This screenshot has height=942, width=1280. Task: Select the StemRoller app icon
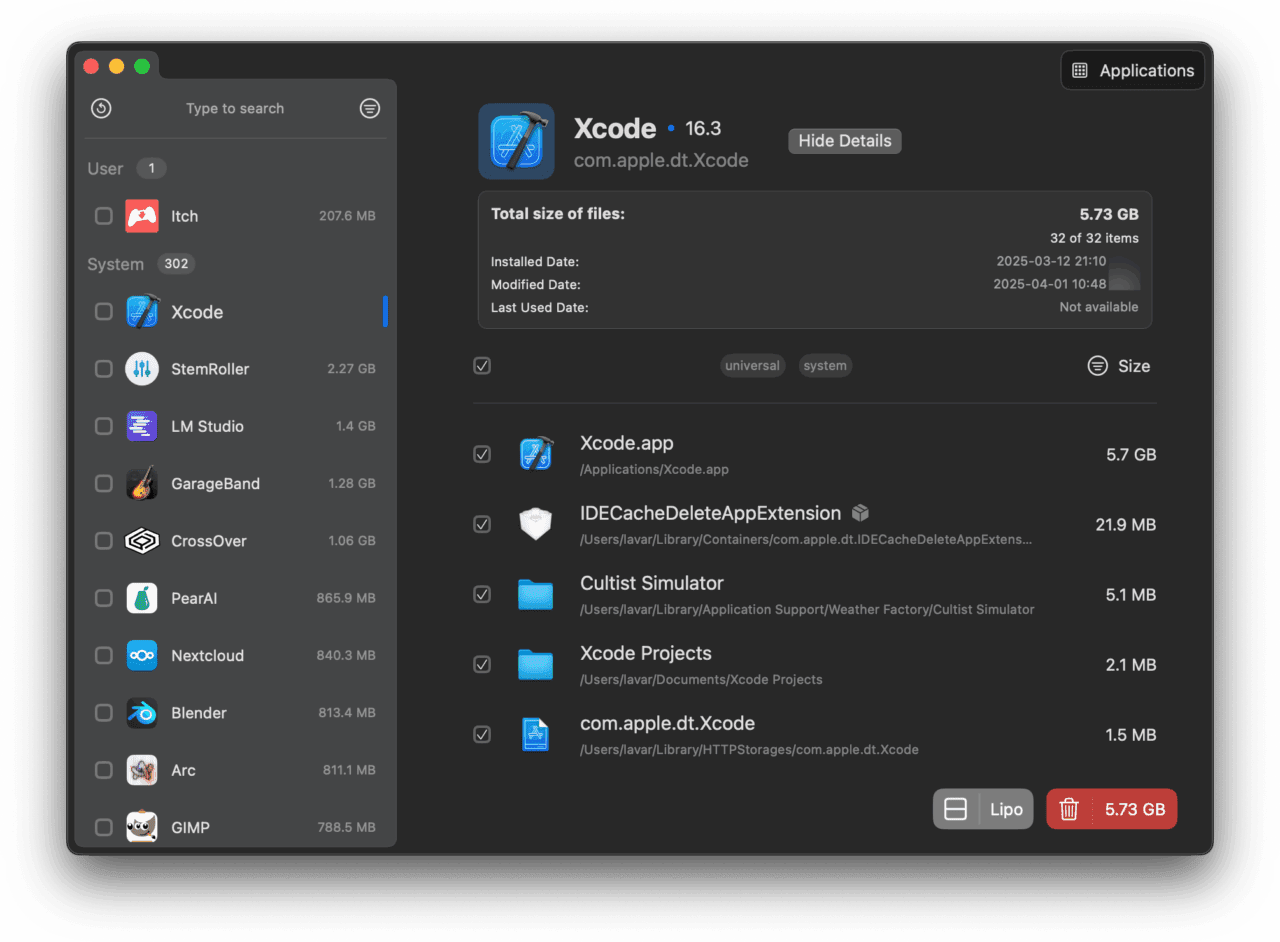click(142, 369)
